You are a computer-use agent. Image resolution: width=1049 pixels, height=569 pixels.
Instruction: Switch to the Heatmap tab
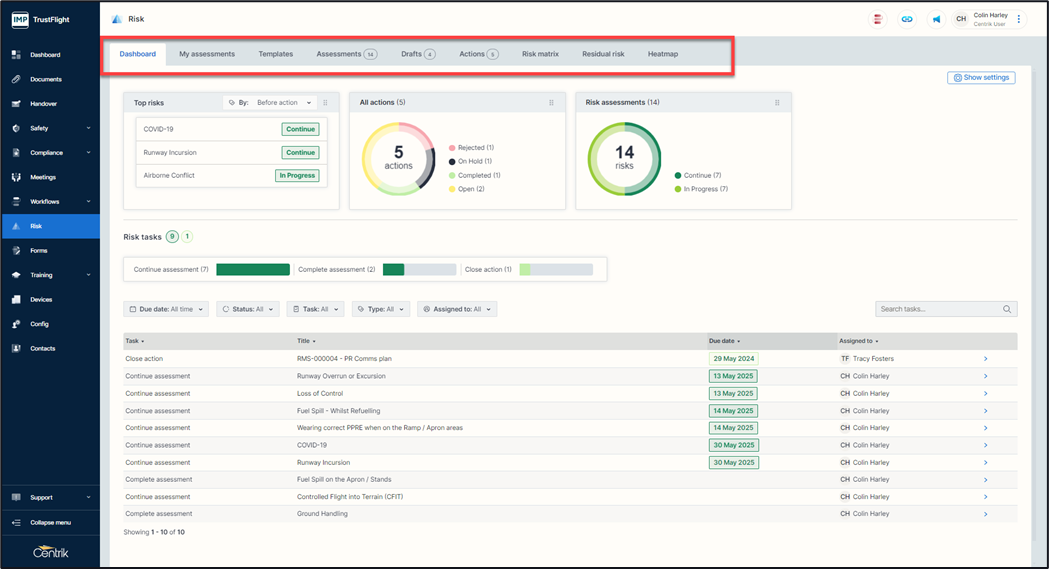662,54
